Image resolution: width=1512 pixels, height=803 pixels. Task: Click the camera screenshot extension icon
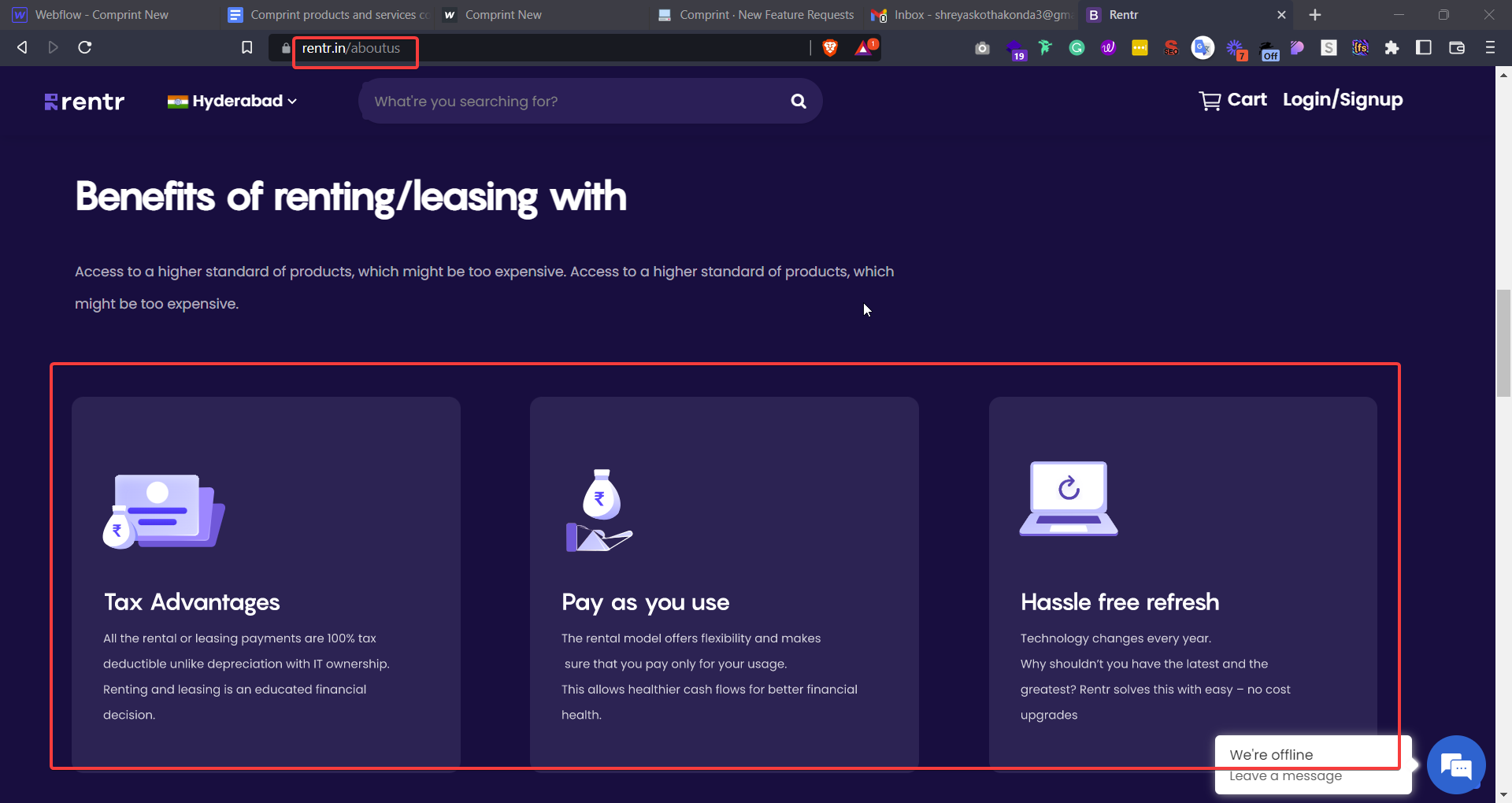click(982, 48)
